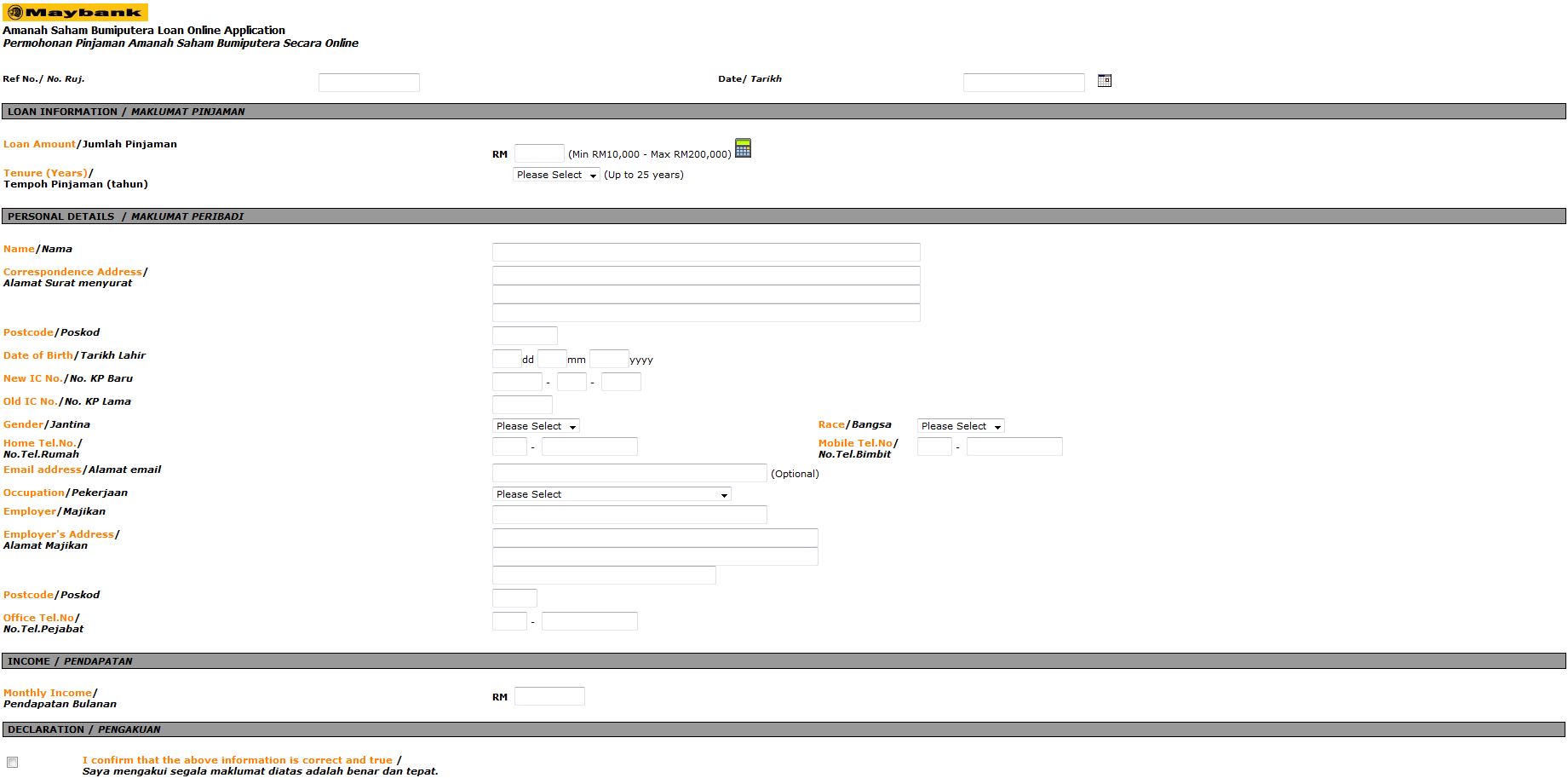1568x778 pixels.
Task: Click the Date of Birth year field
Action: [608, 359]
